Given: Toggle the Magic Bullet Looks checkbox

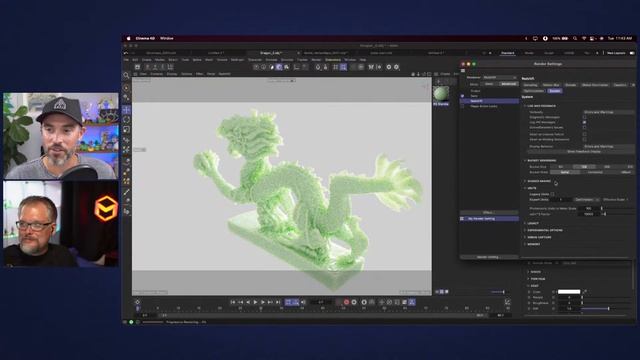Looking at the screenshot, I should 462,106.
